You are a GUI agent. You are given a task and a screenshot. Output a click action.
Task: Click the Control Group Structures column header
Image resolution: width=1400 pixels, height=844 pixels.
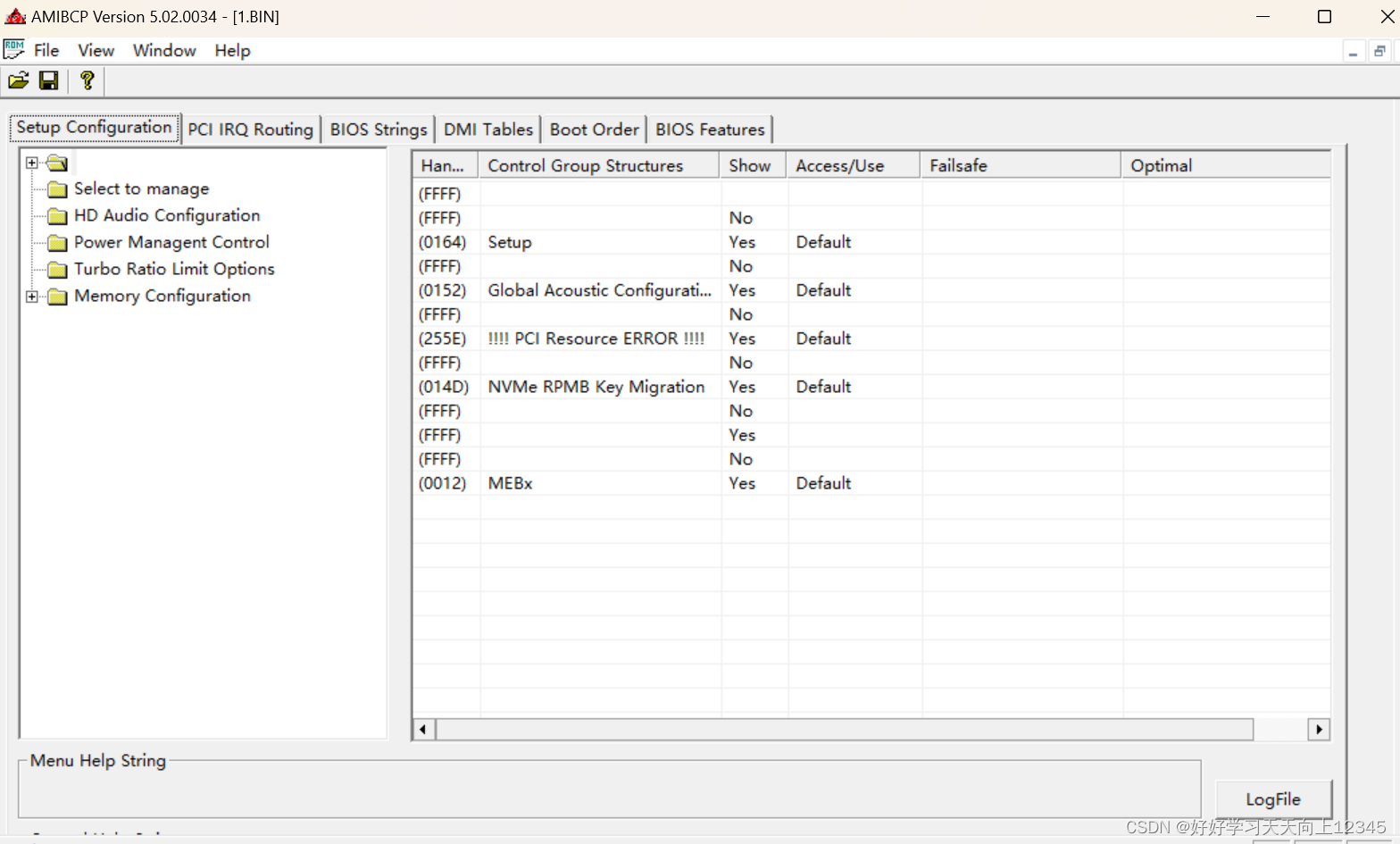click(x=599, y=165)
